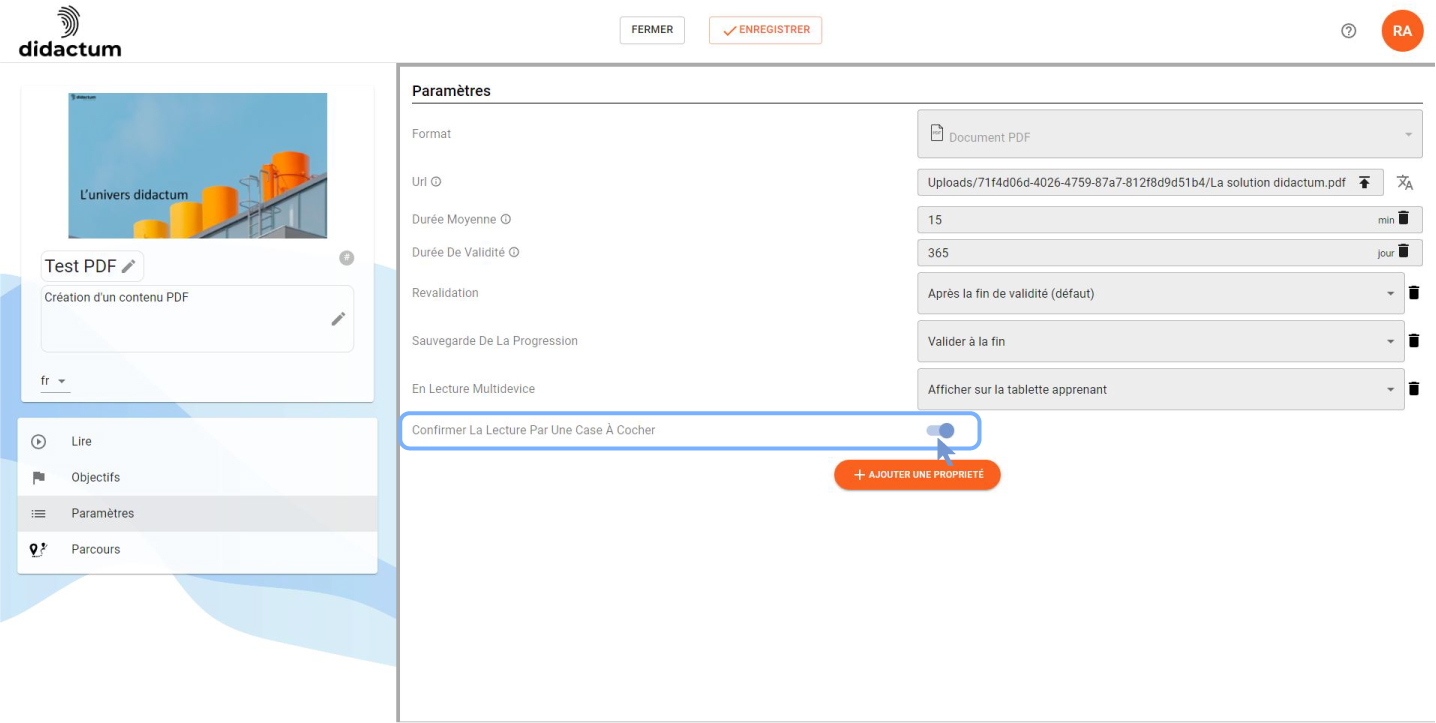Open the Parcours menu item
Image resolution: width=1436 pixels, height=723 pixels.
[x=197, y=549]
